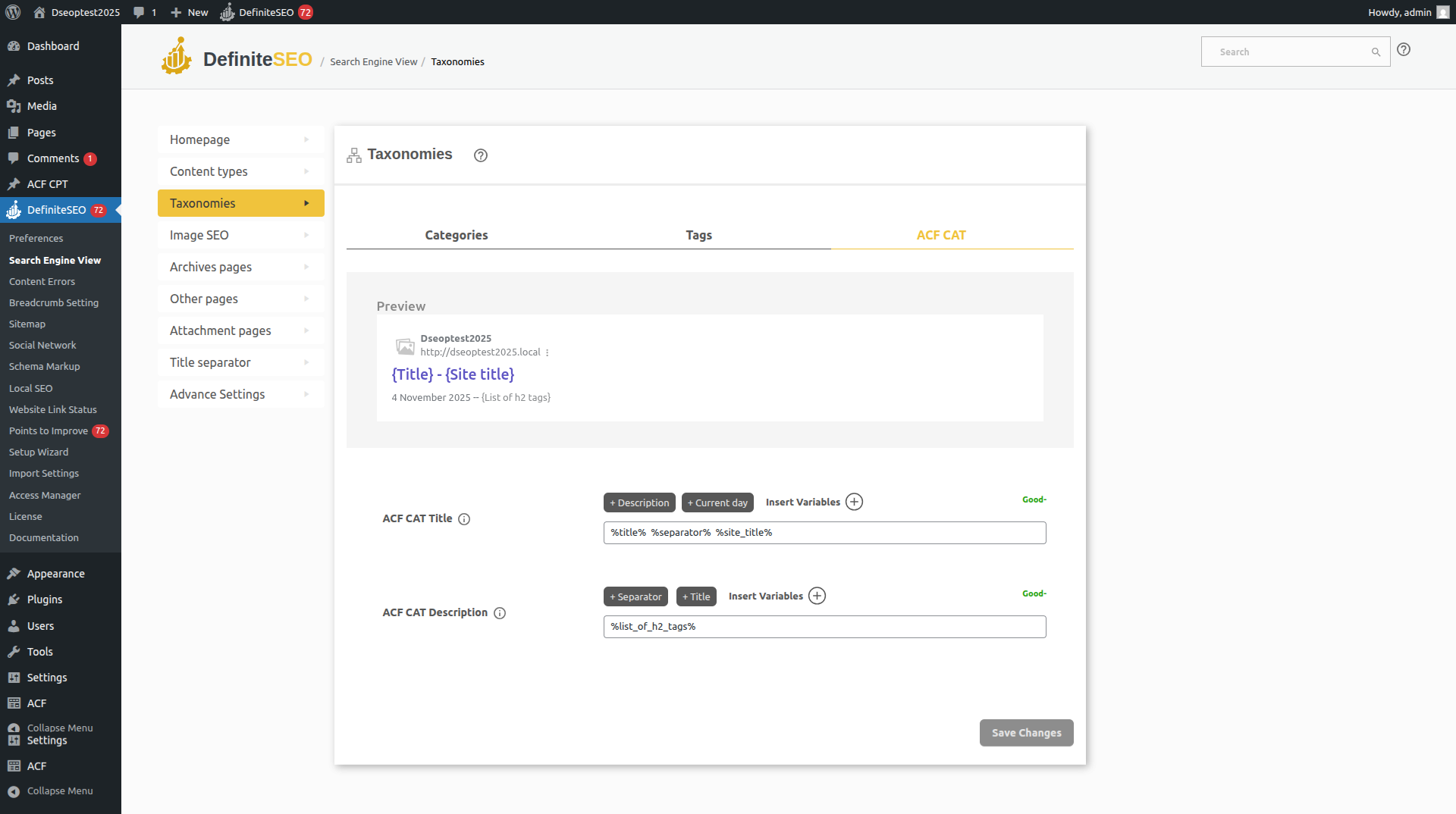Click the help circle icon beside the Taxonomies heading
Image resolution: width=1456 pixels, height=814 pixels.
tap(480, 155)
